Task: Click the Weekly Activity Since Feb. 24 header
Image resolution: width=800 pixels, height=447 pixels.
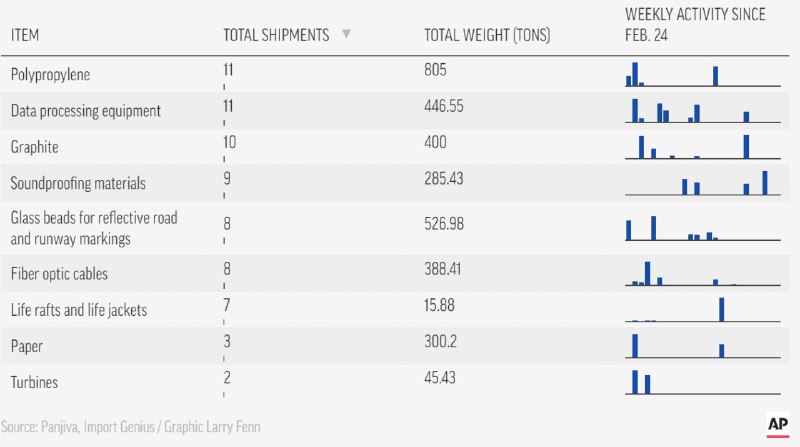Action: [x=696, y=23]
